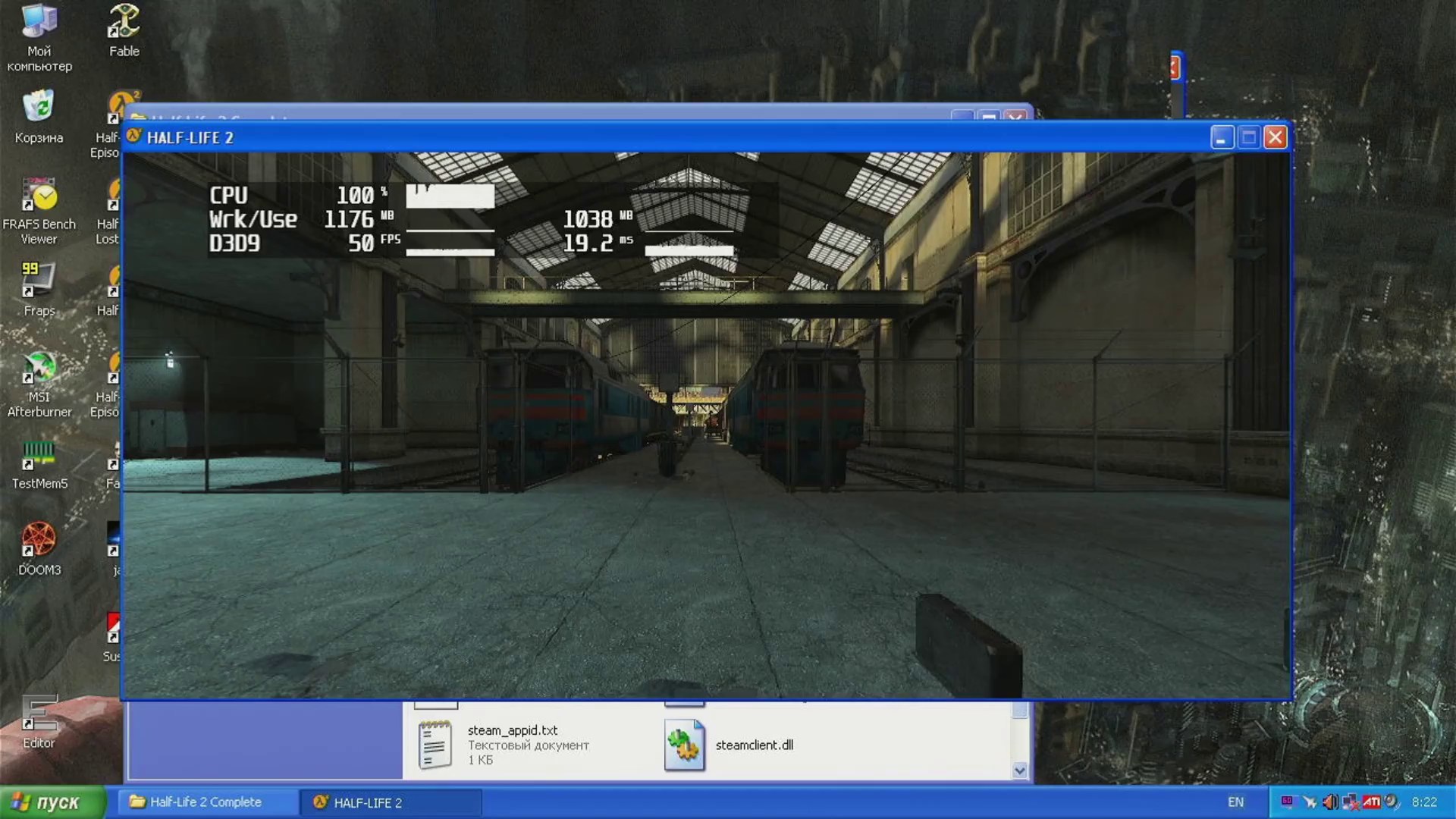
Task: Select the steamclient.dll file
Action: [x=753, y=745]
